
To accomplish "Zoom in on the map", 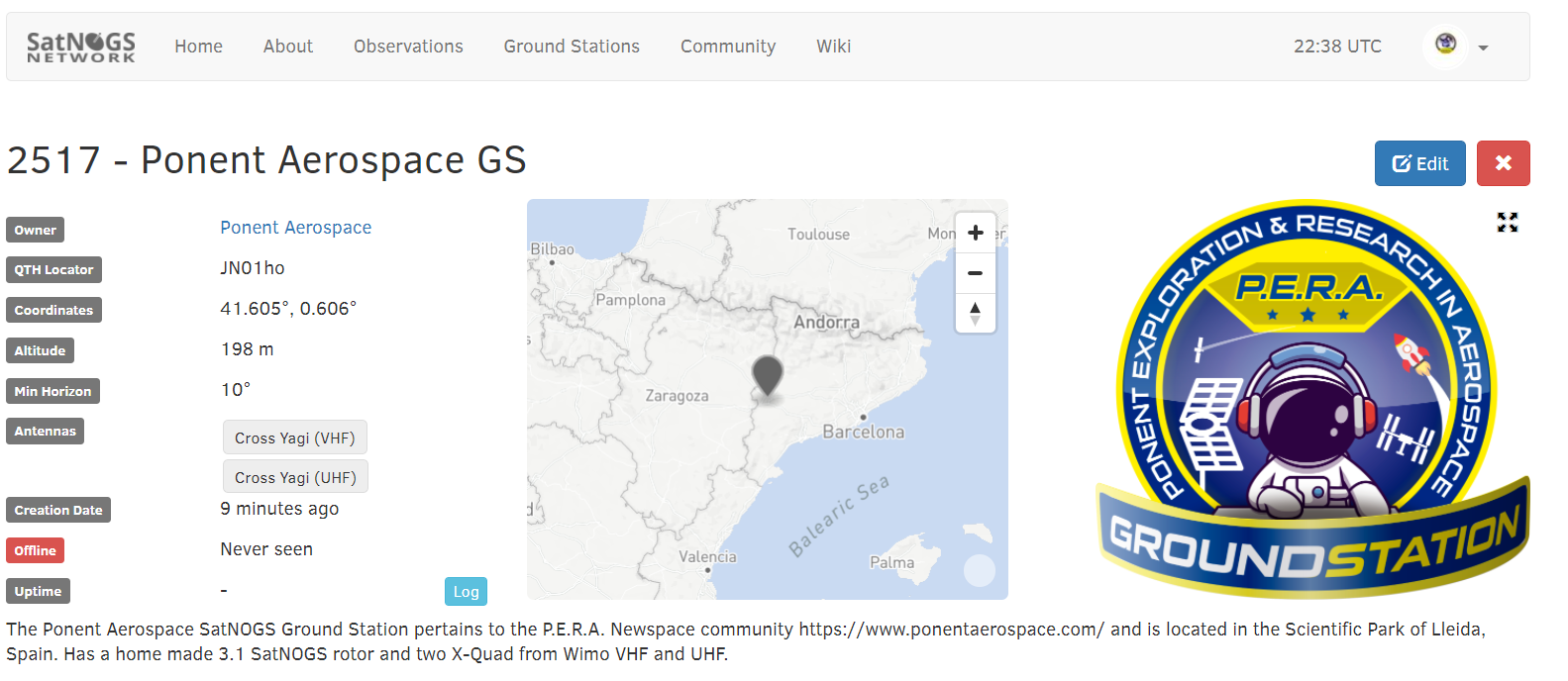I will pyautogui.click(x=976, y=233).
